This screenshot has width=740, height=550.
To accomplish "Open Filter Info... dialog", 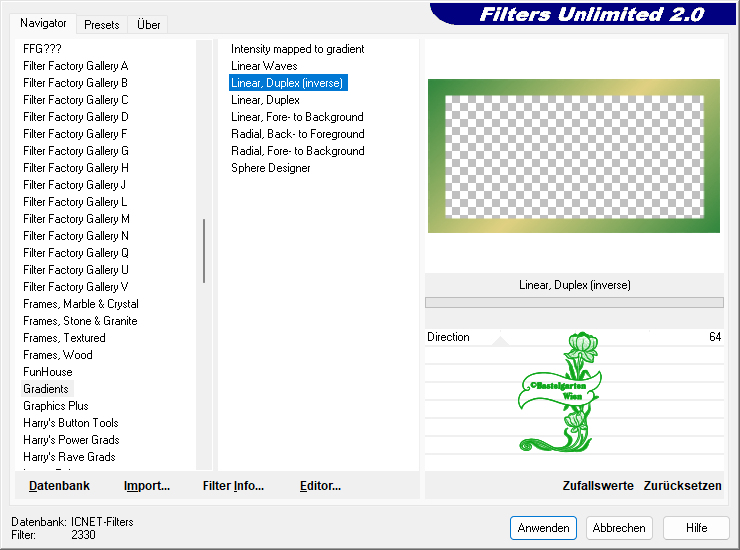I will (233, 486).
